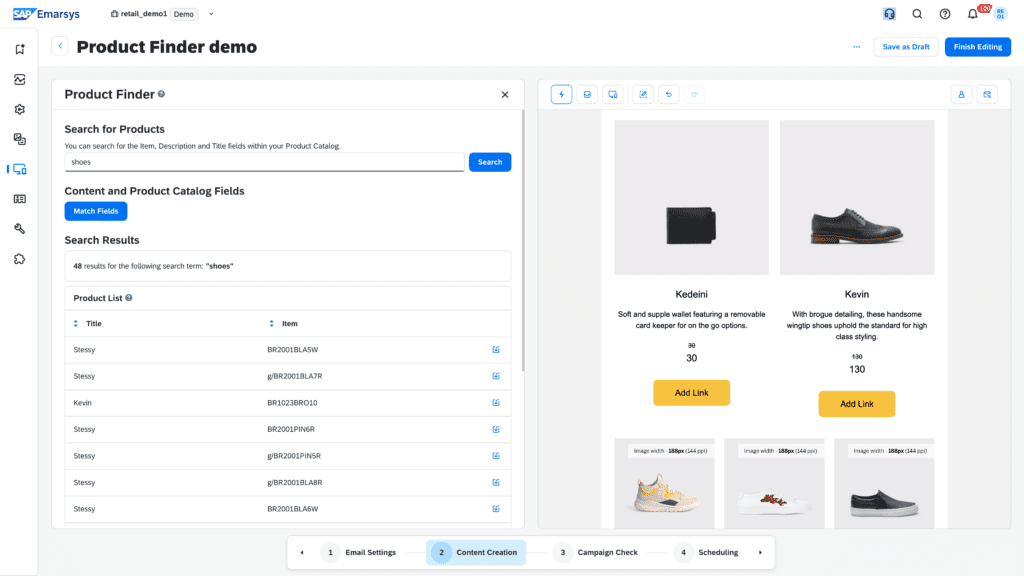The image size is (1024, 576).
Task: Expand the retail_demo1 account dropdown
Action: (x=211, y=14)
